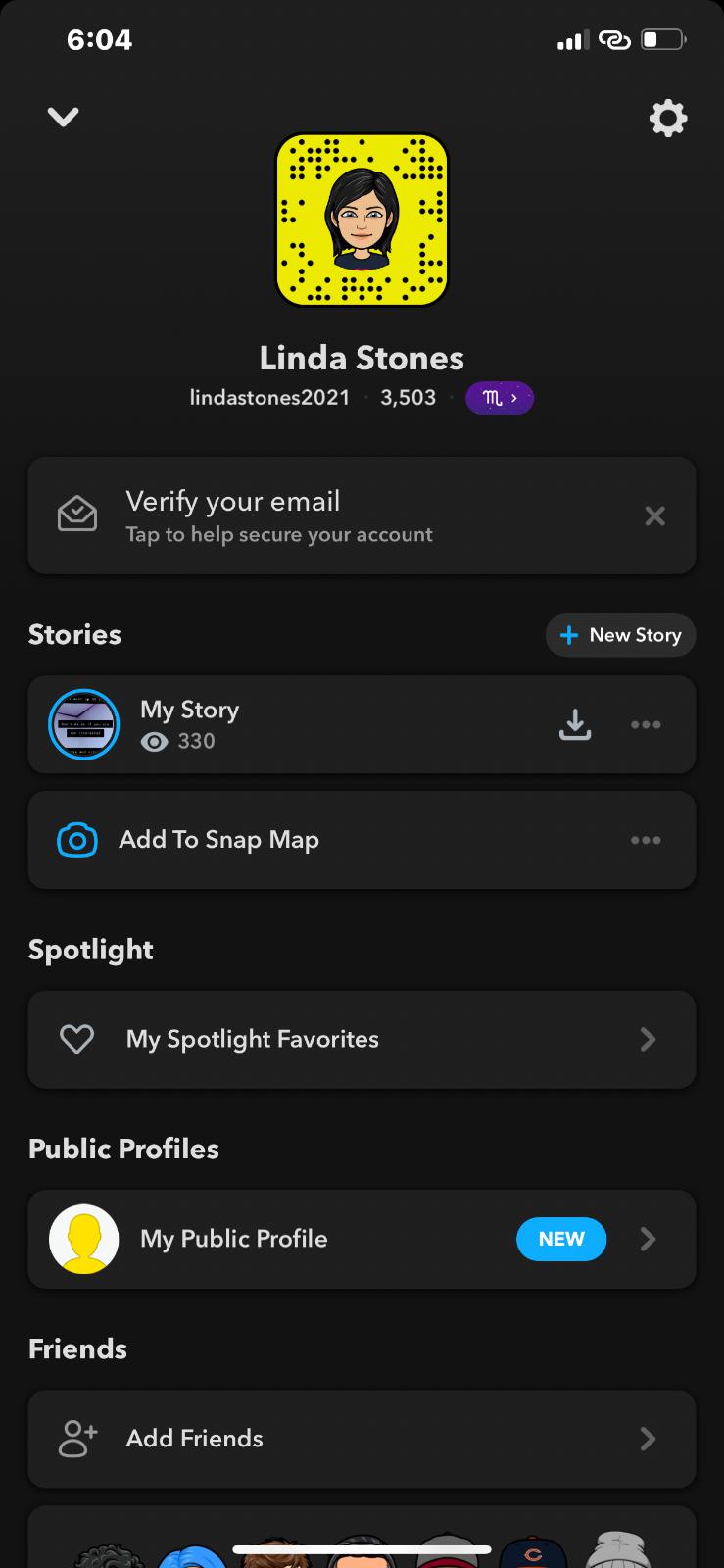724x1568 pixels.
Task: Tap the Add To Snap Map camera icon
Action: 77,840
